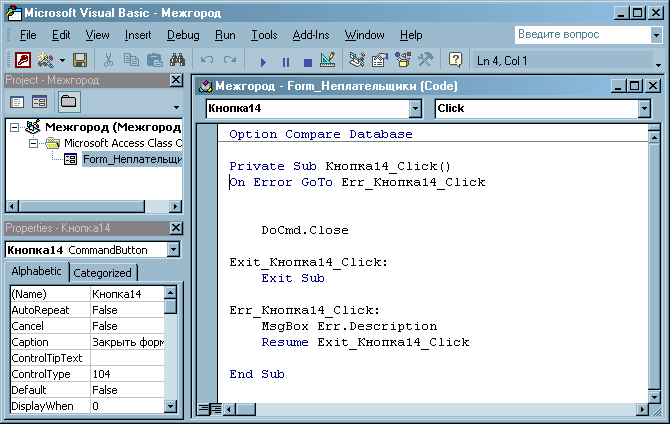
Task: Open the Window menu
Action: pyautogui.click(x=364, y=35)
